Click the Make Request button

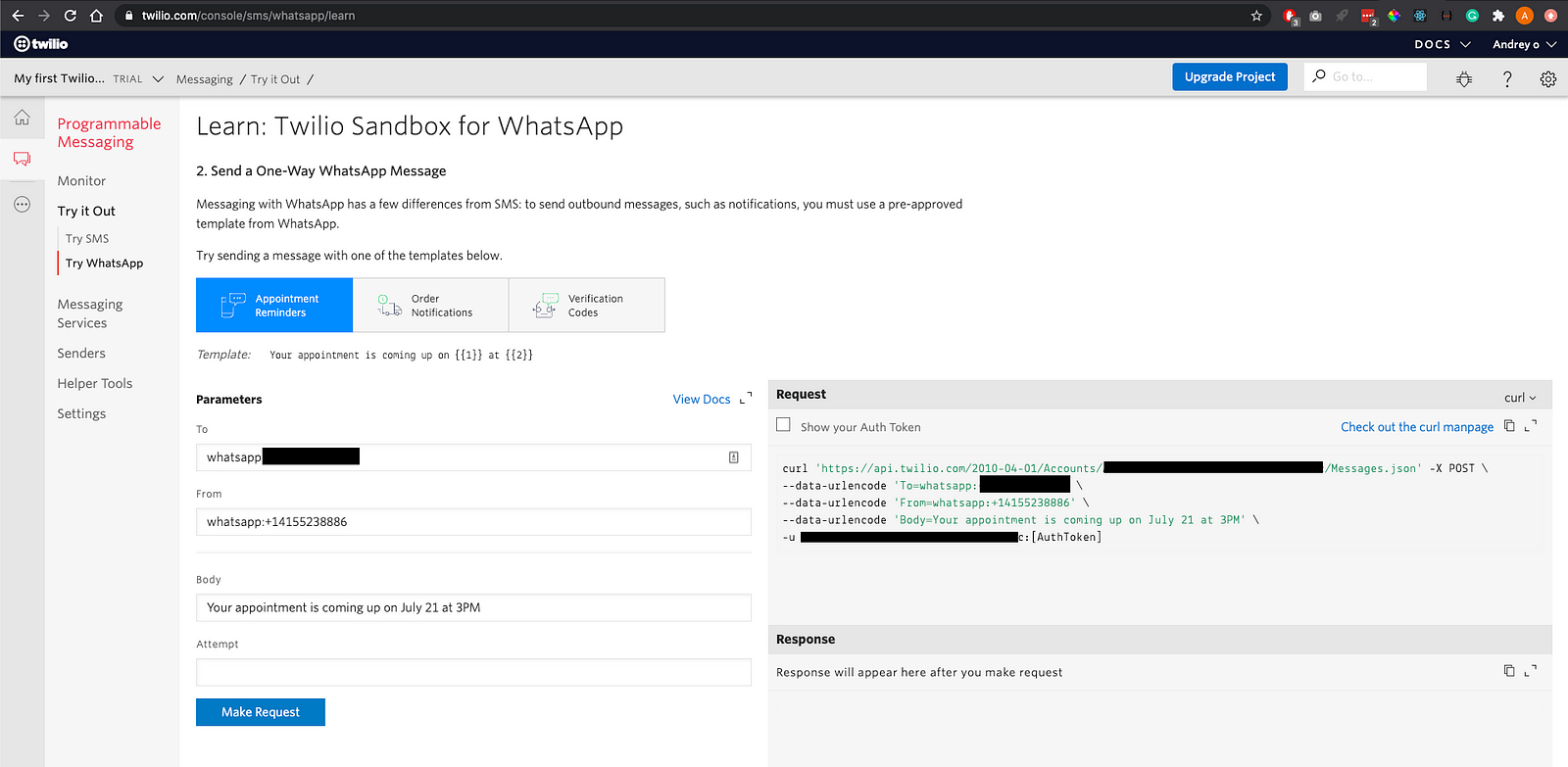click(x=261, y=712)
